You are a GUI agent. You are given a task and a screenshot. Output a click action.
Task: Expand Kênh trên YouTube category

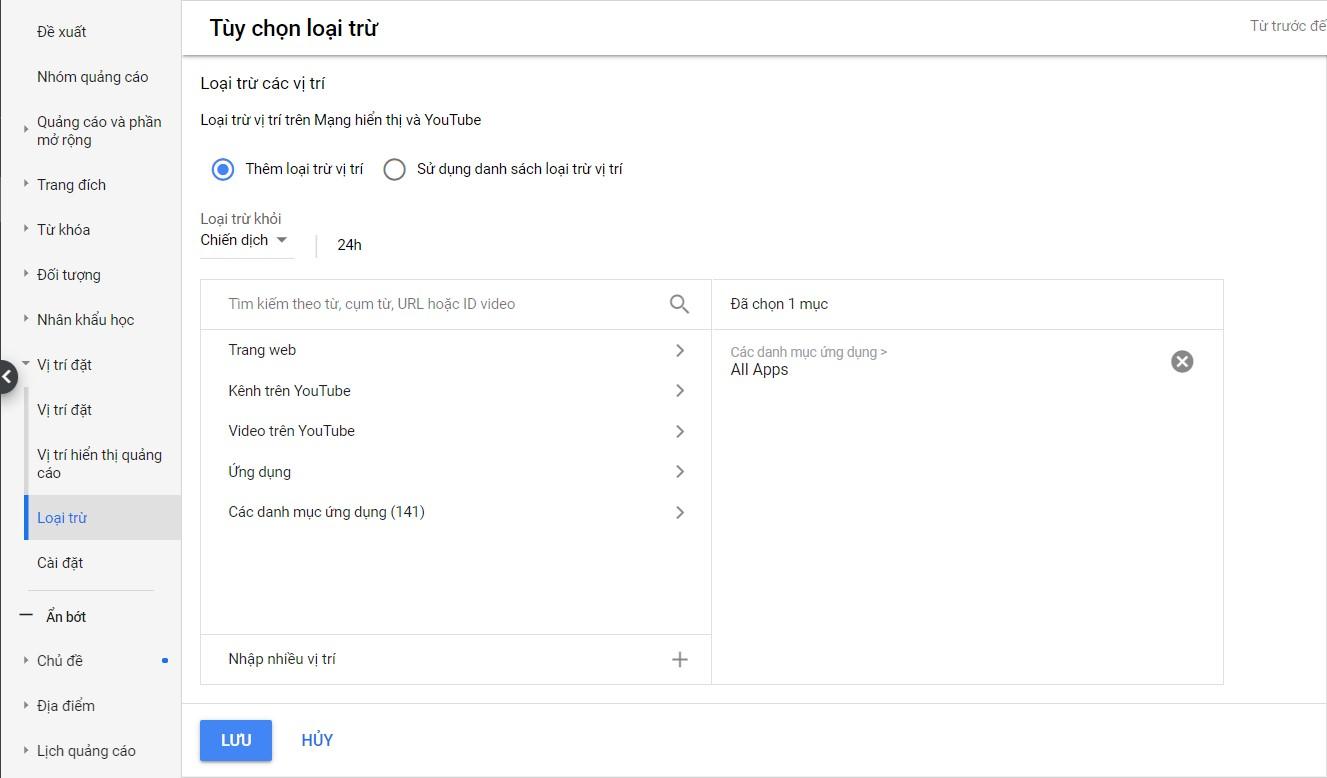pyautogui.click(x=455, y=391)
